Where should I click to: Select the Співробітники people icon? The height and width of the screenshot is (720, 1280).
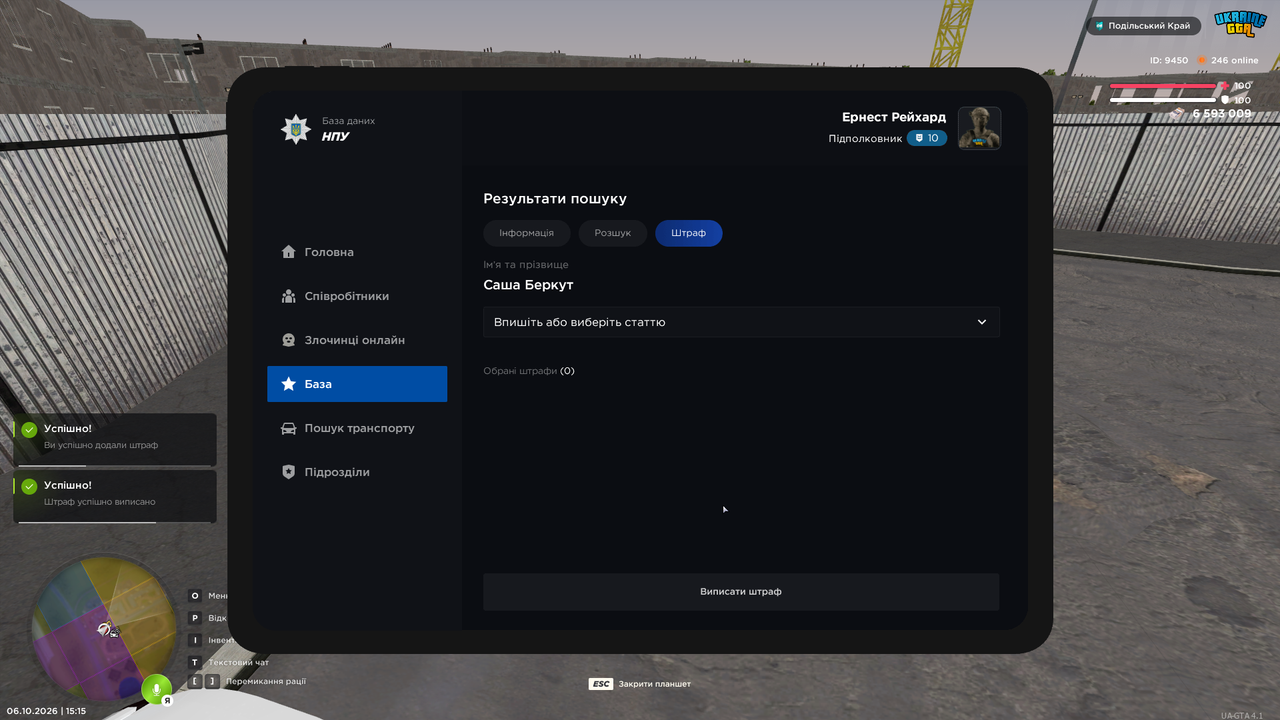coord(289,296)
